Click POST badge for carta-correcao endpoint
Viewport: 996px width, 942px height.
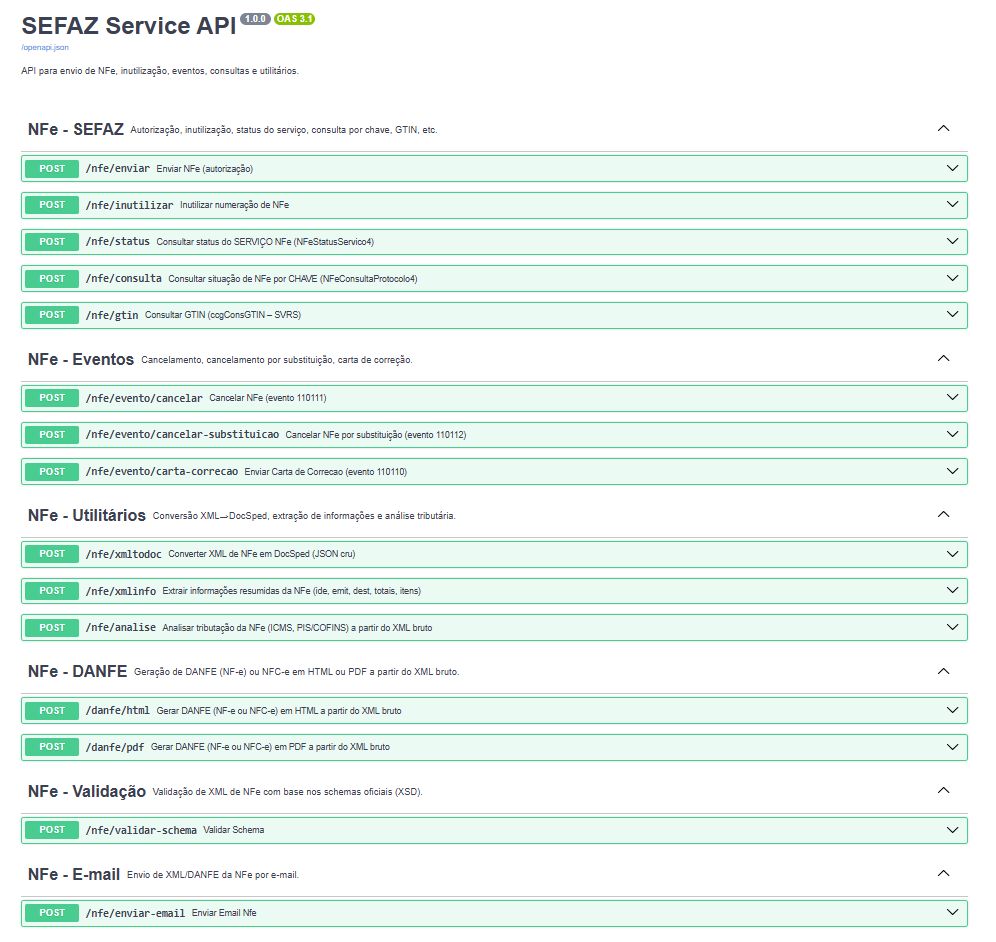52,471
